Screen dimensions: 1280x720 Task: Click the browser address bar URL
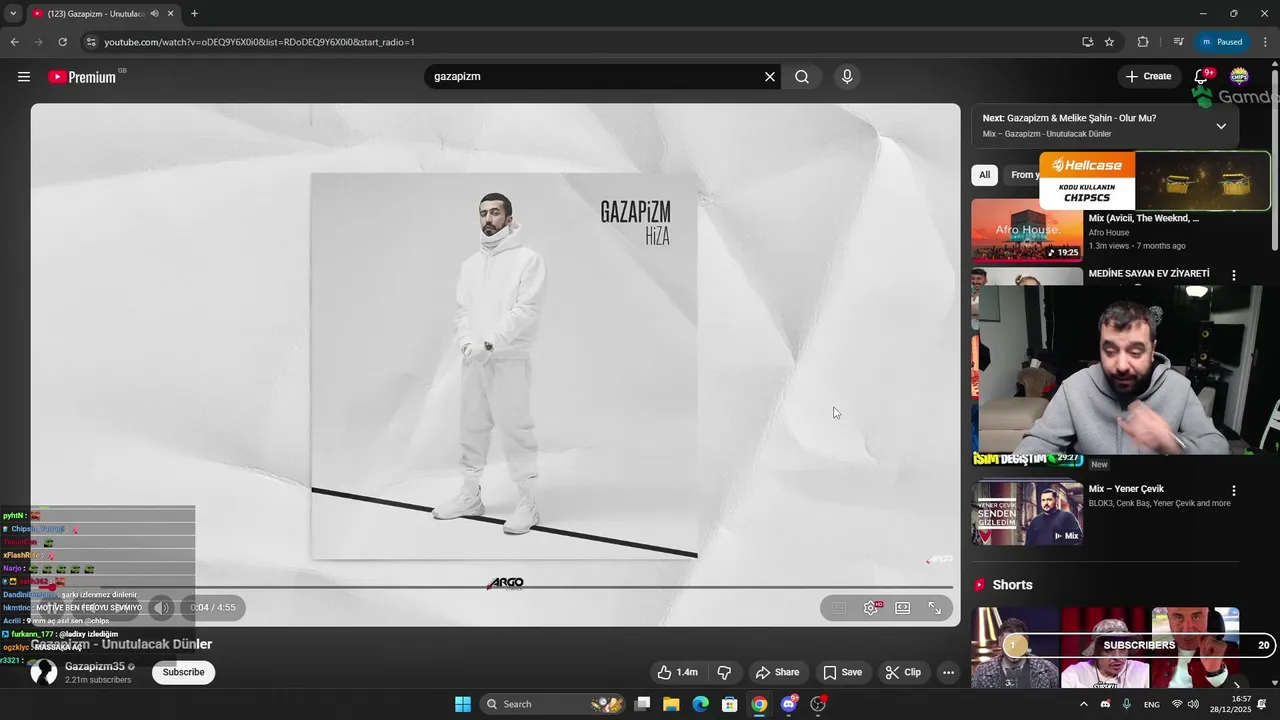(x=260, y=42)
